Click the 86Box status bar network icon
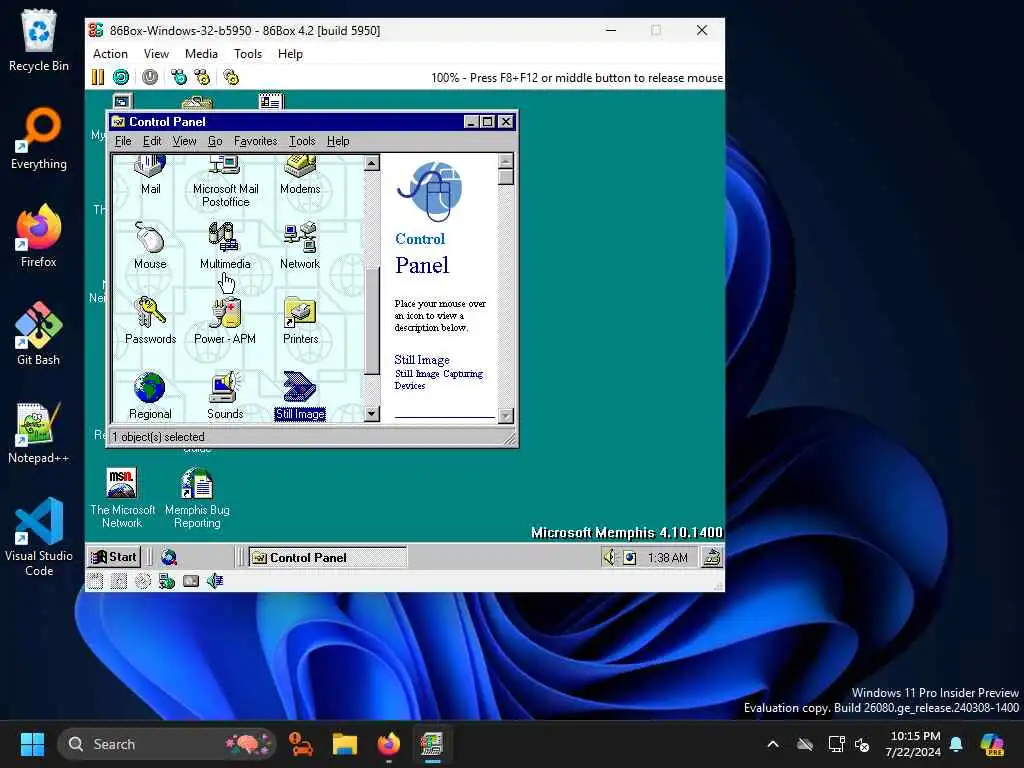 (167, 581)
